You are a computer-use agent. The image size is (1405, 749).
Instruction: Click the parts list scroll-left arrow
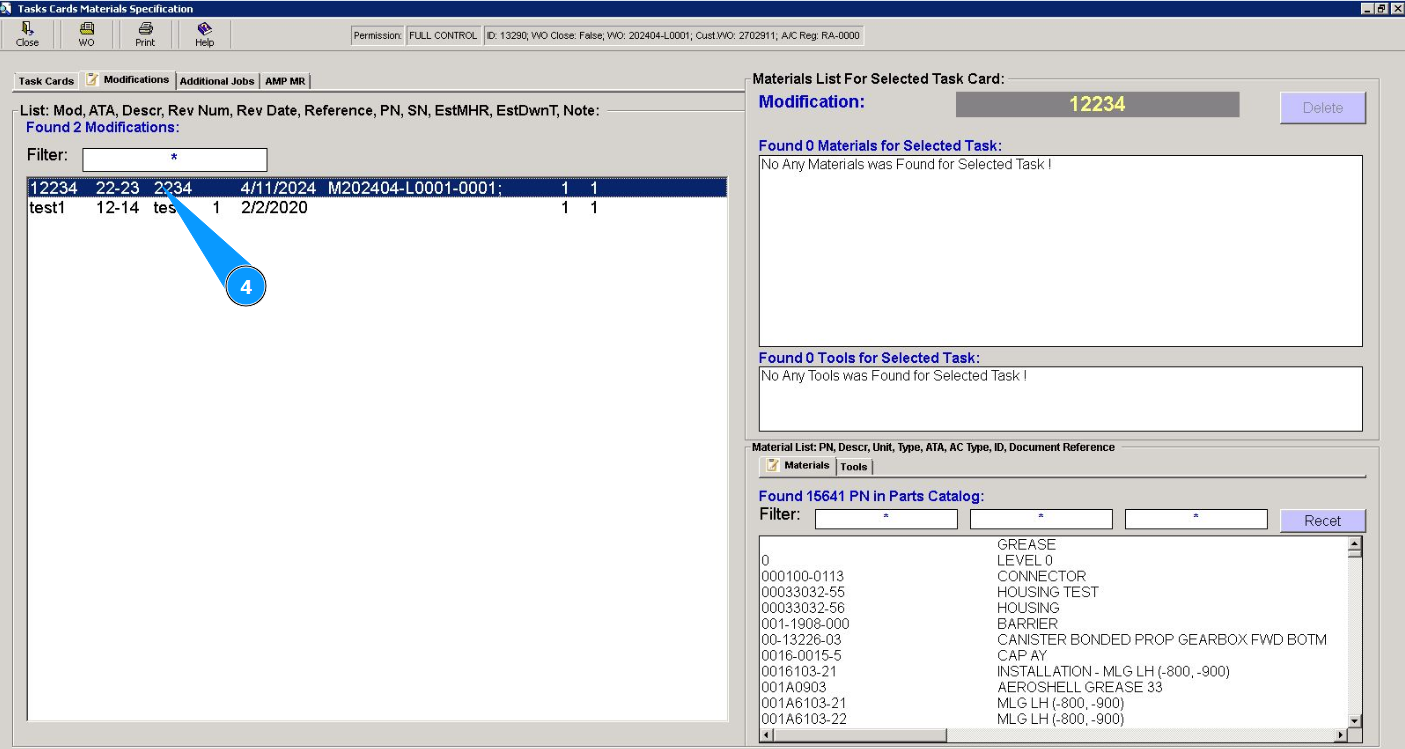point(767,735)
